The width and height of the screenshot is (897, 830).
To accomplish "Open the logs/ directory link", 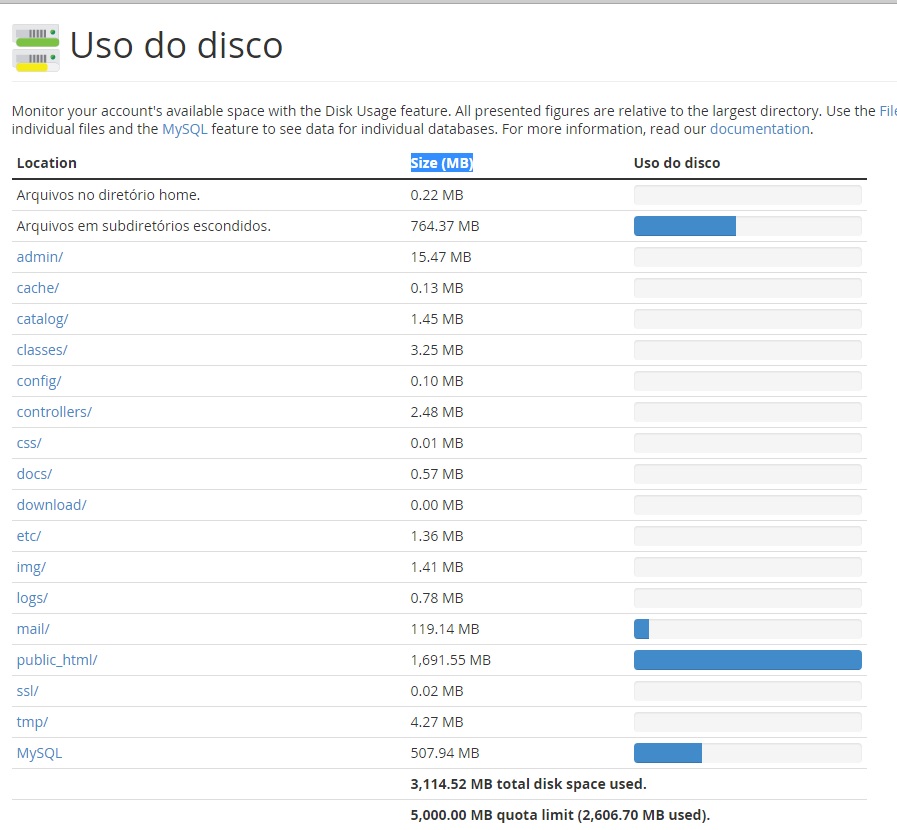I will [x=32, y=598].
